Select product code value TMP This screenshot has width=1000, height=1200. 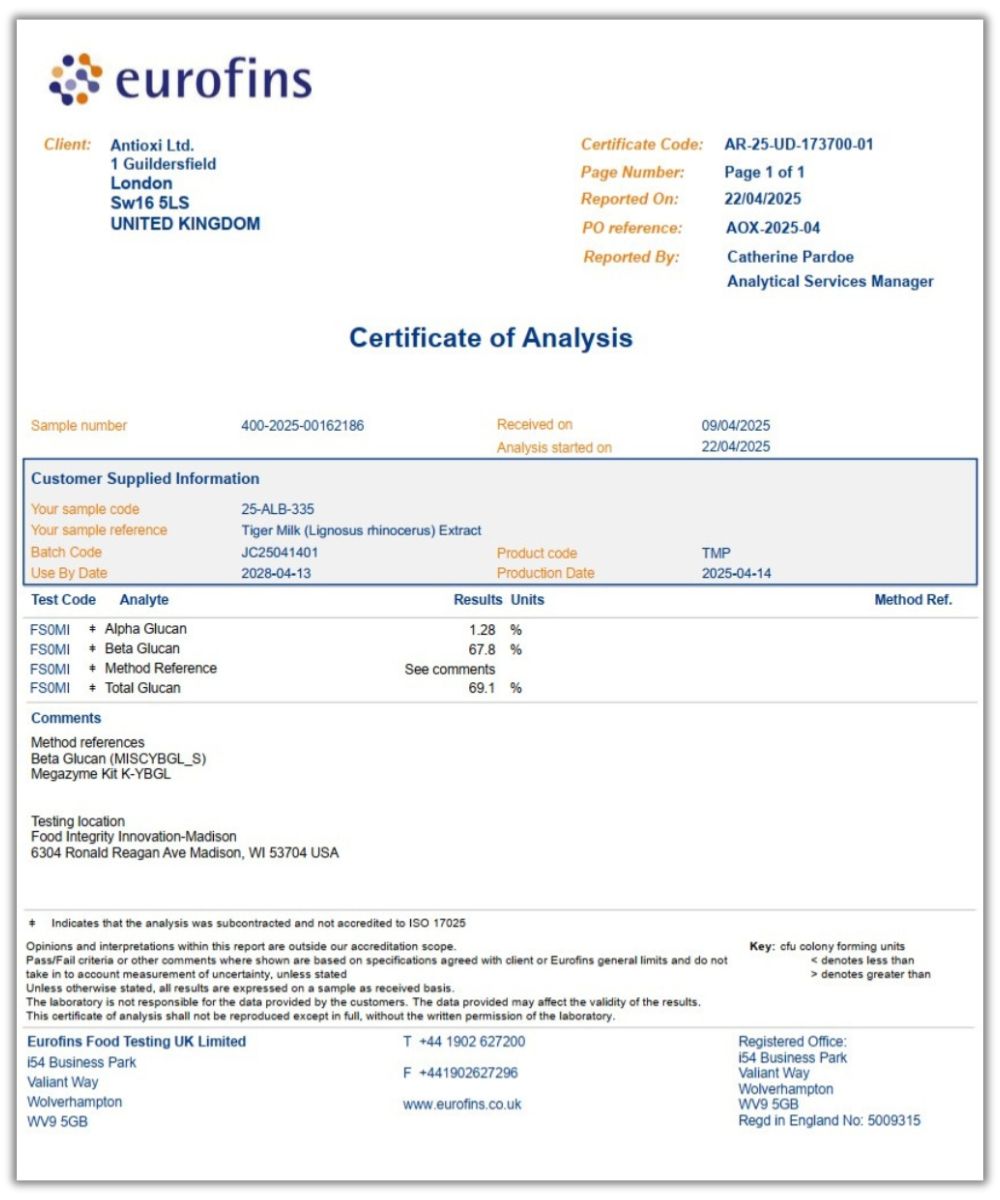(x=716, y=552)
